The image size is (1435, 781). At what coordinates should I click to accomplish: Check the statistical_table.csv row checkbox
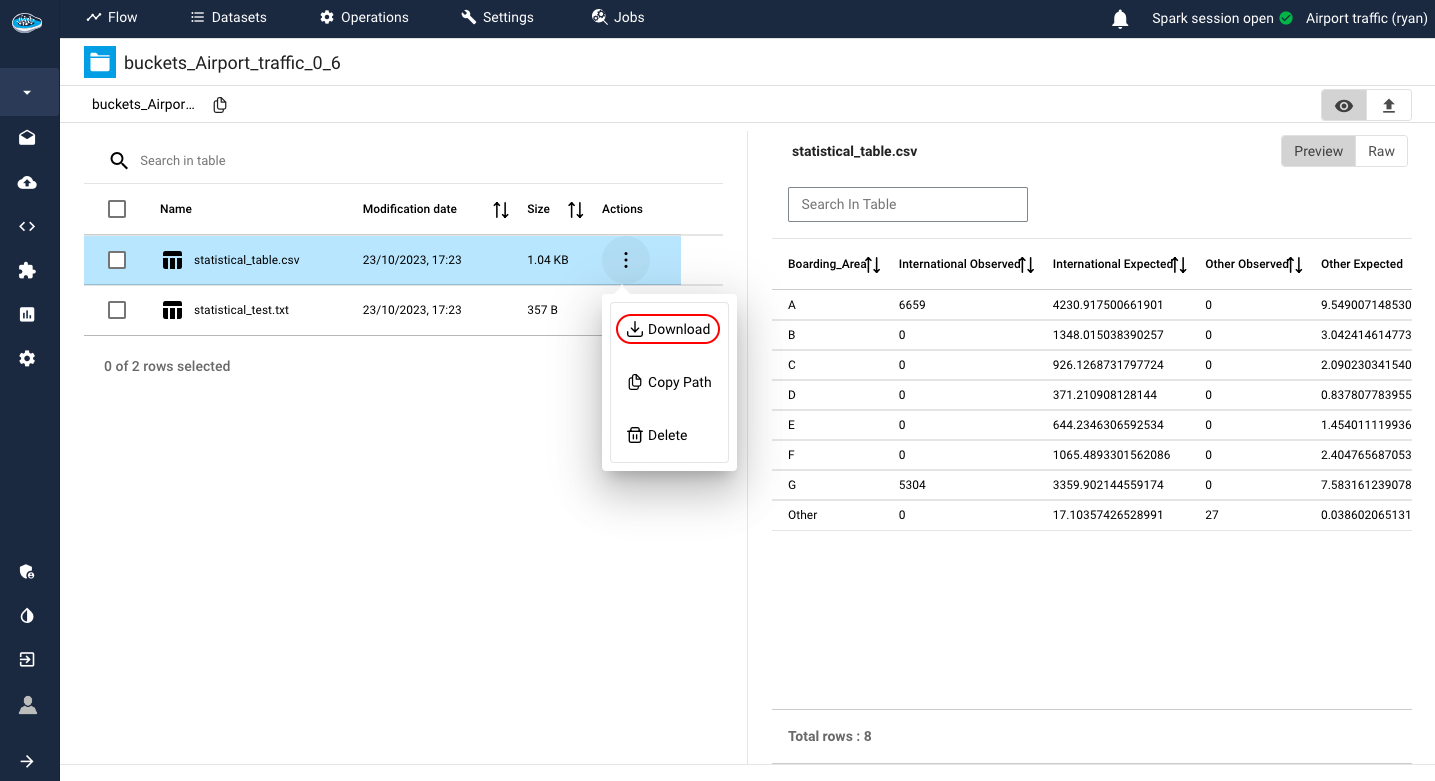click(117, 260)
